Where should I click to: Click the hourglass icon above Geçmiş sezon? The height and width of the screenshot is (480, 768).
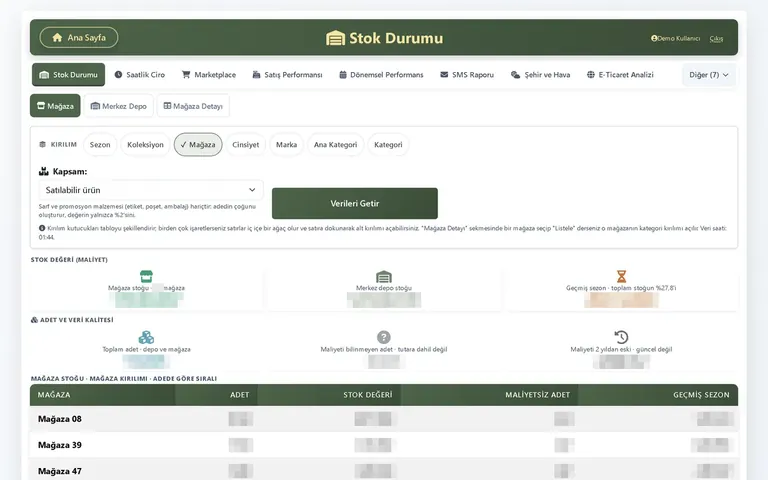[621, 276]
